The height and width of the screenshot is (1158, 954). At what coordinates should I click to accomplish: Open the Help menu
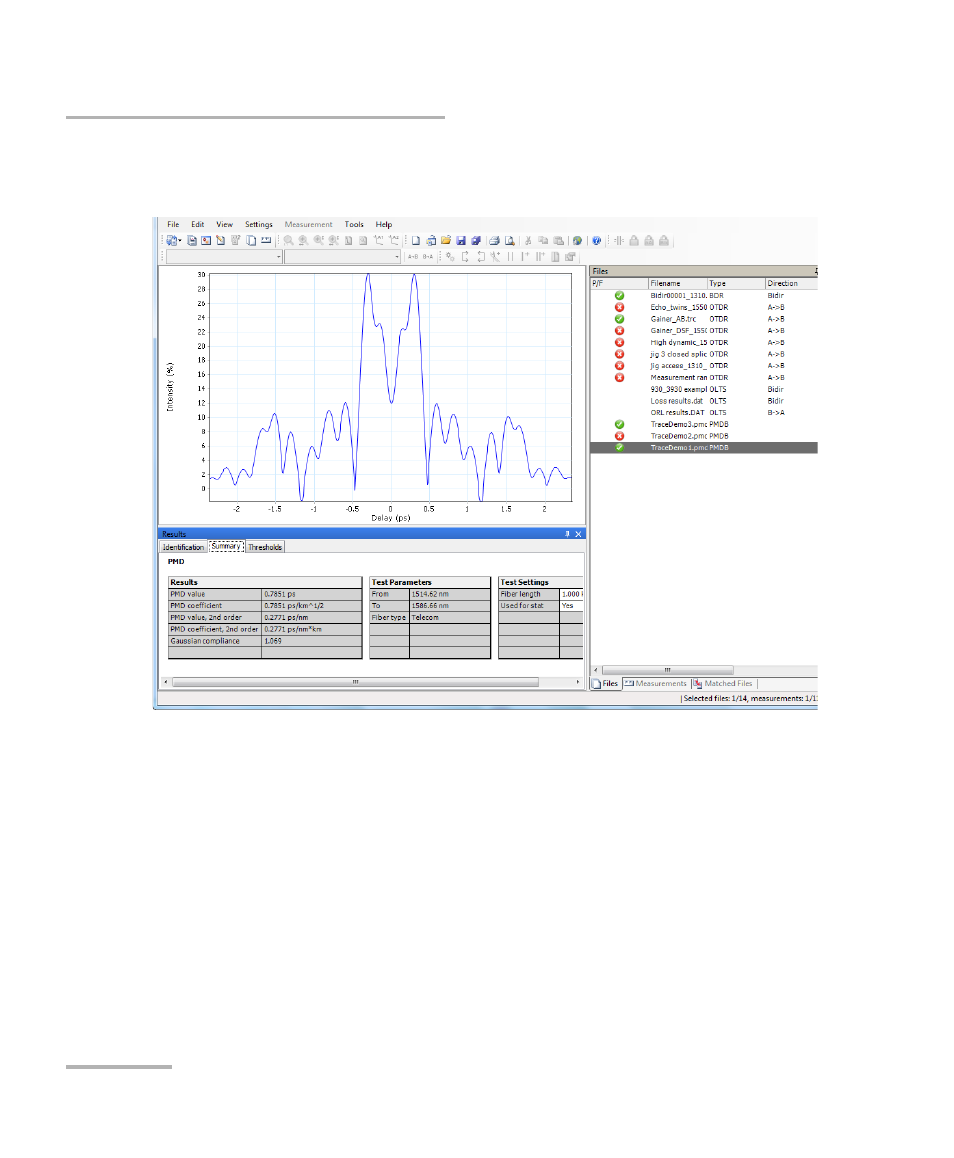(x=383, y=225)
